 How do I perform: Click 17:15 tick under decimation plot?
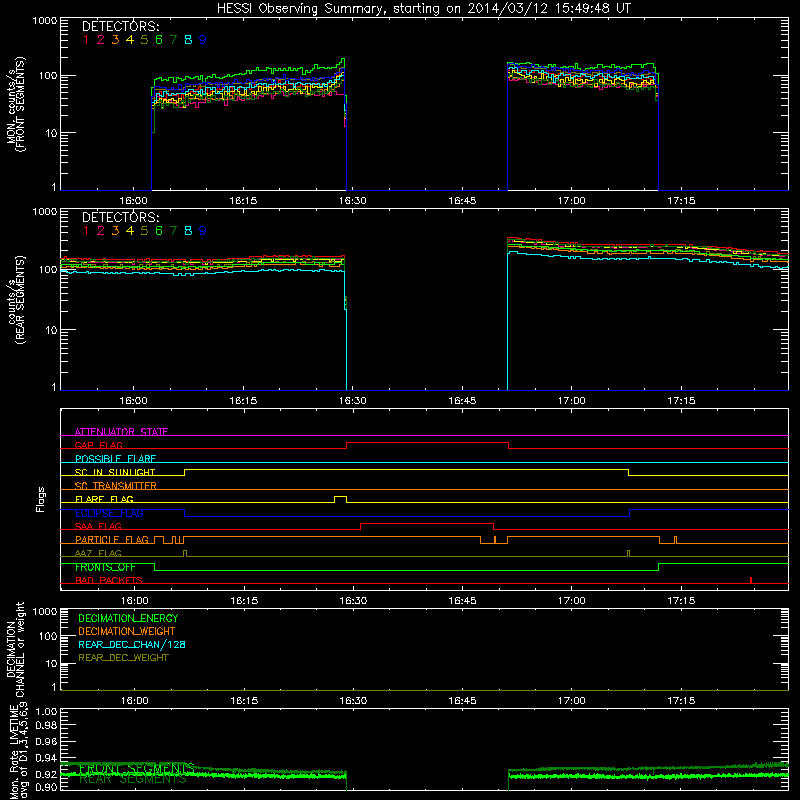point(681,701)
